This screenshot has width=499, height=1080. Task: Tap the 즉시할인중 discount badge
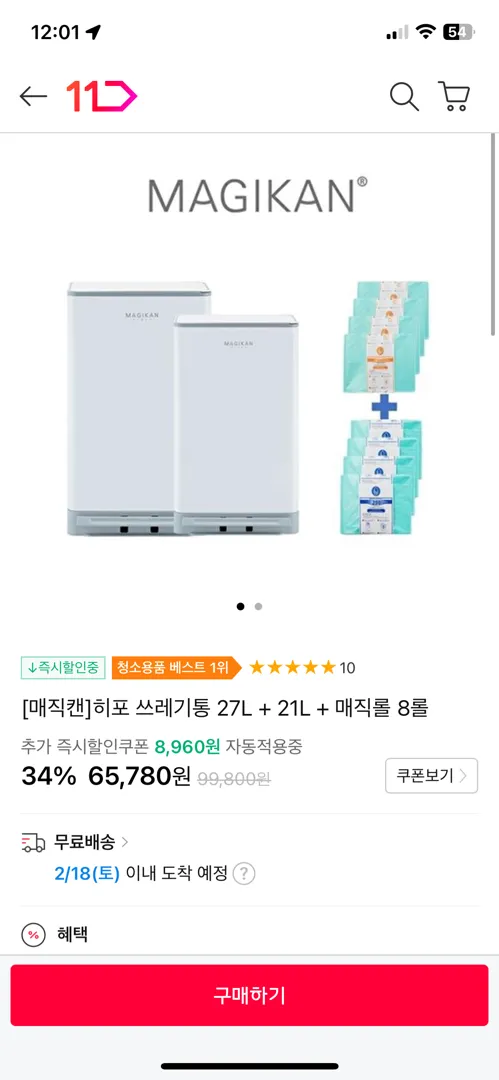[x=63, y=667]
